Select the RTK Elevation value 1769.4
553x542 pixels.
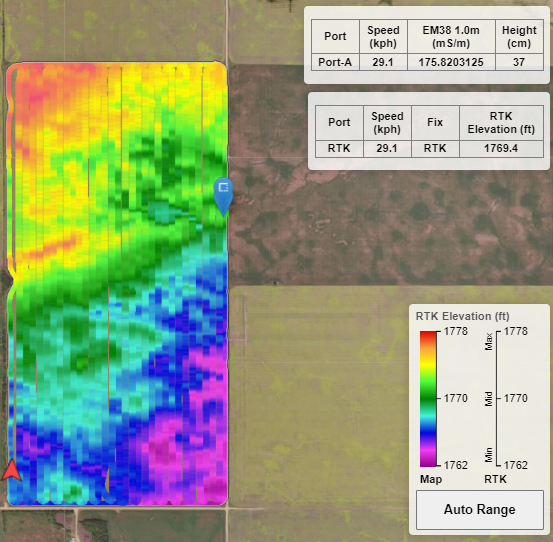coord(501,148)
